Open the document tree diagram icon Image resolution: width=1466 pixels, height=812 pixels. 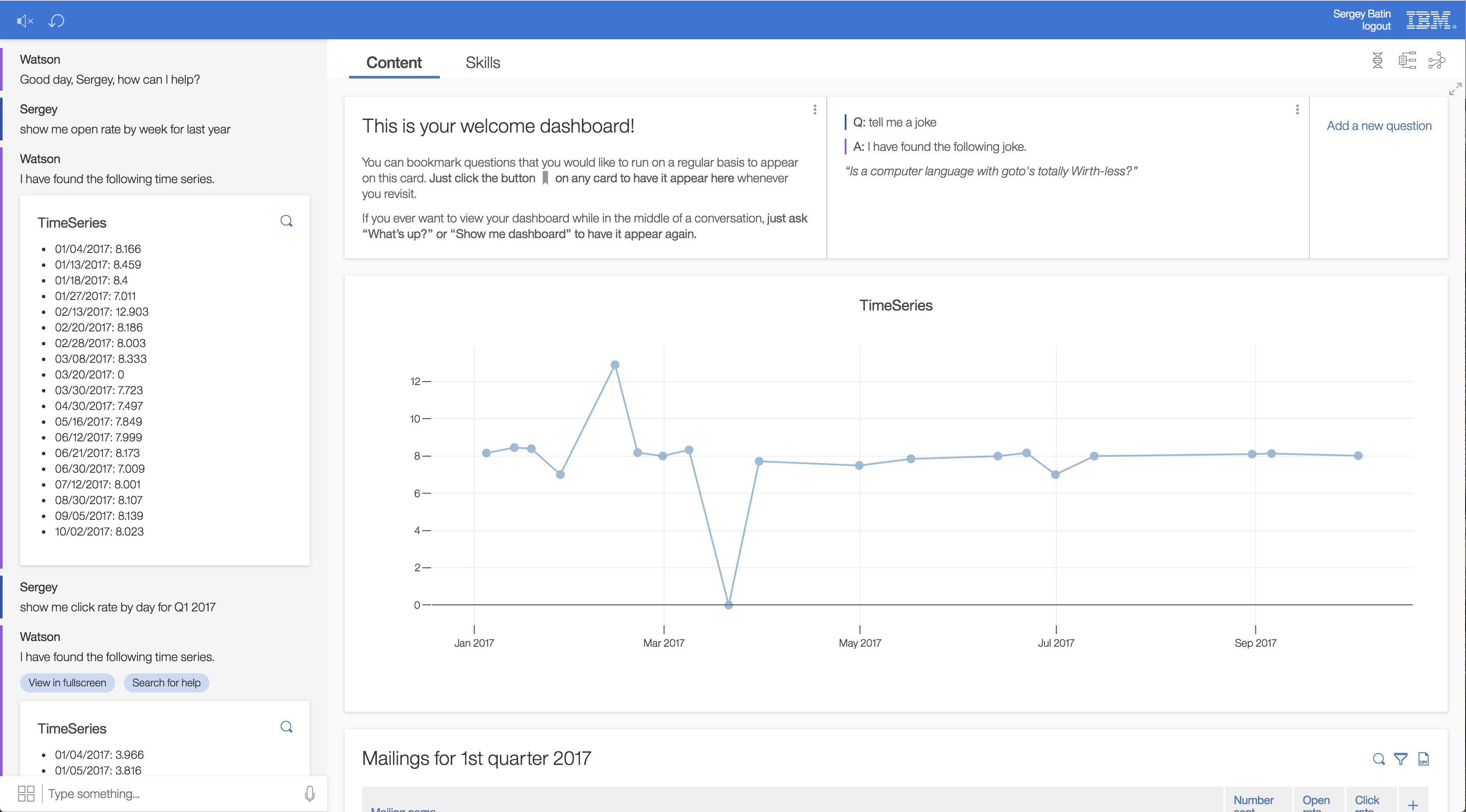click(x=1408, y=60)
